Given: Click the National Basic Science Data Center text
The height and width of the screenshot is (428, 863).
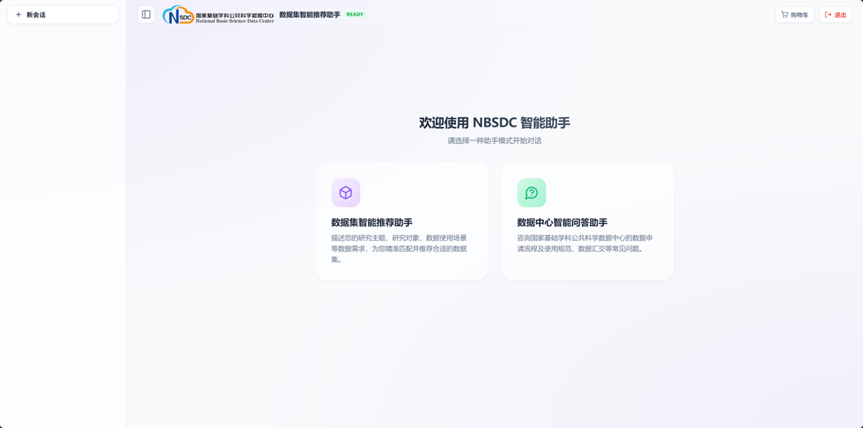Looking at the screenshot, I should click(235, 20).
